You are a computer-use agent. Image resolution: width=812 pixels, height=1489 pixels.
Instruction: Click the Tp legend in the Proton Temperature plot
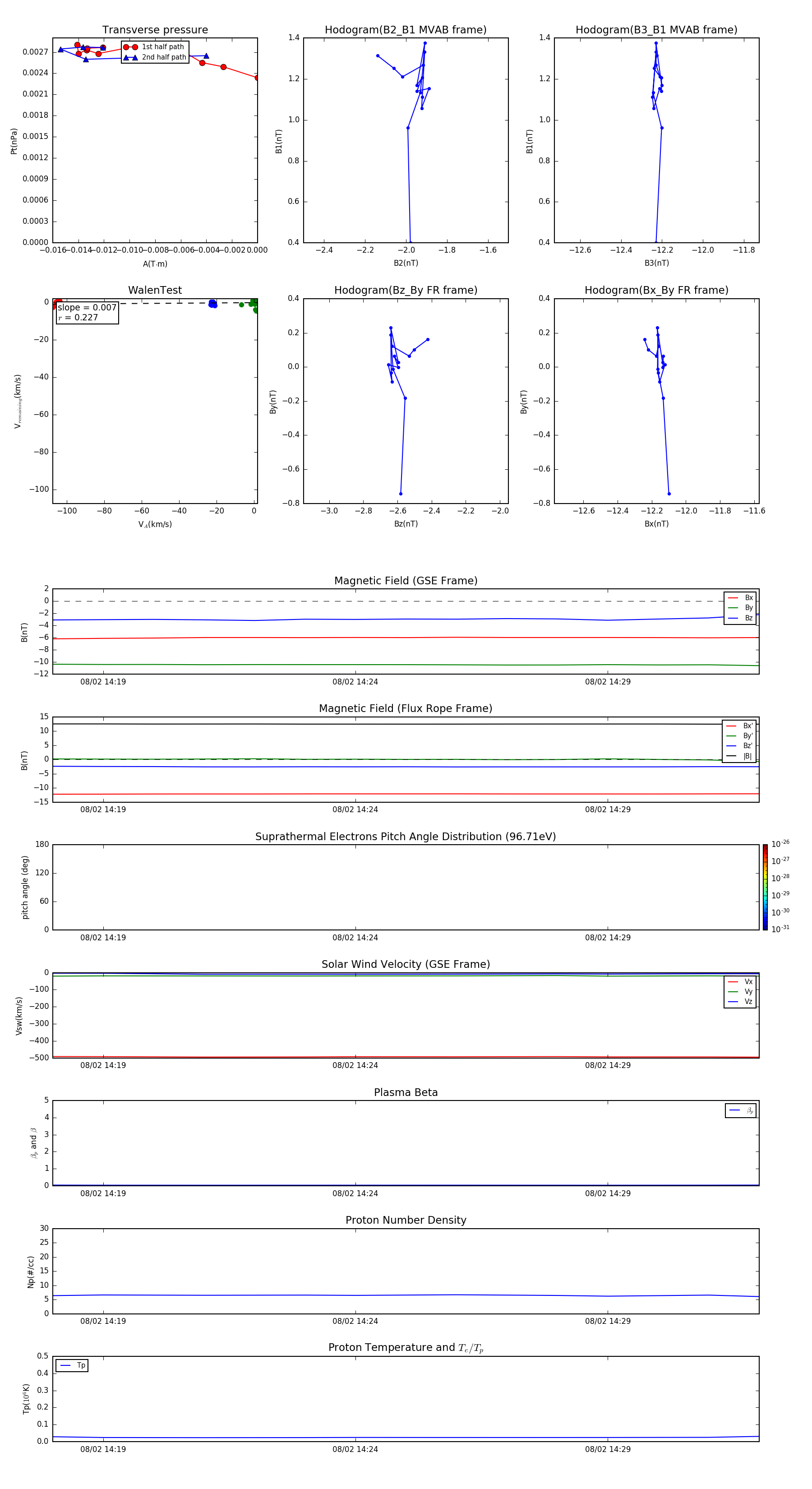click(72, 1365)
